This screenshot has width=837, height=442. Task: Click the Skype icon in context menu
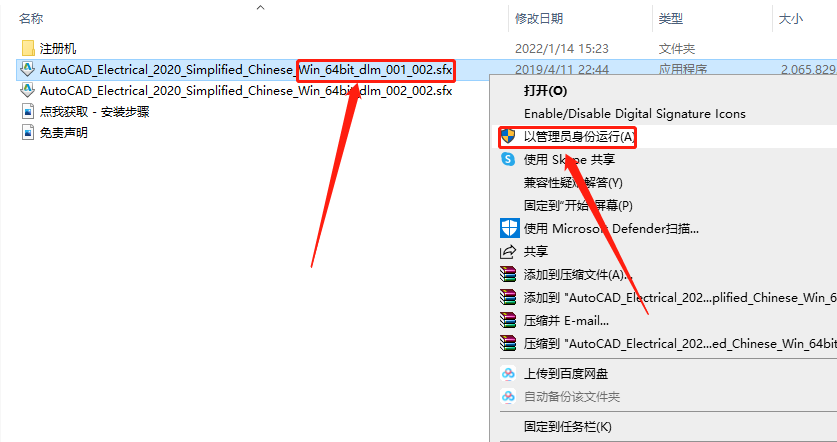tap(508, 159)
